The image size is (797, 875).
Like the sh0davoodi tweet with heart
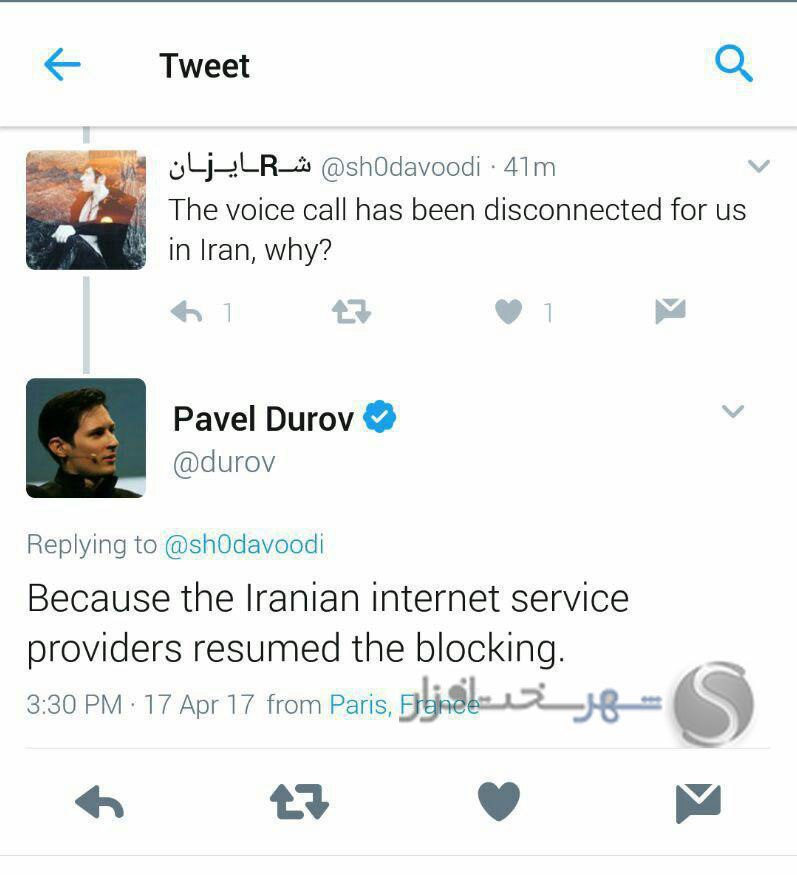tap(508, 311)
